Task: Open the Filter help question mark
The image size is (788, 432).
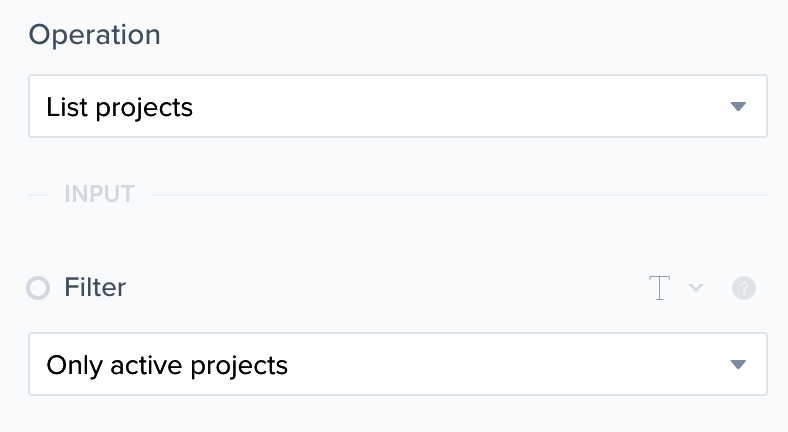Action: point(743,288)
